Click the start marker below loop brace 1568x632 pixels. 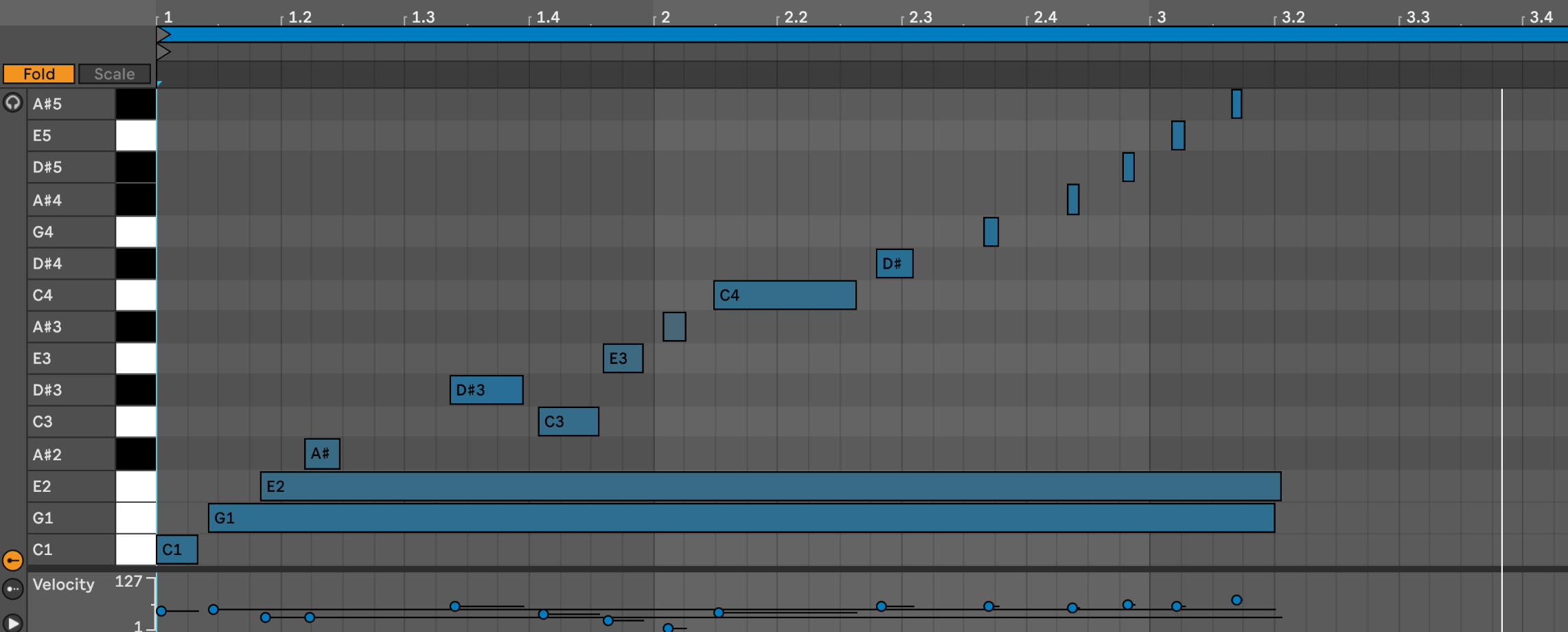tap(163, 52)
